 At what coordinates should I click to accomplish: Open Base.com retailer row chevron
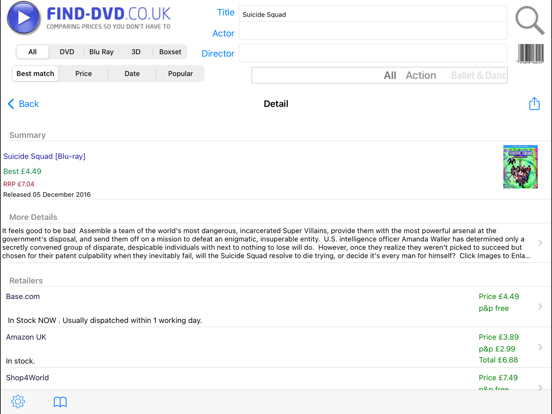point(540,307)
